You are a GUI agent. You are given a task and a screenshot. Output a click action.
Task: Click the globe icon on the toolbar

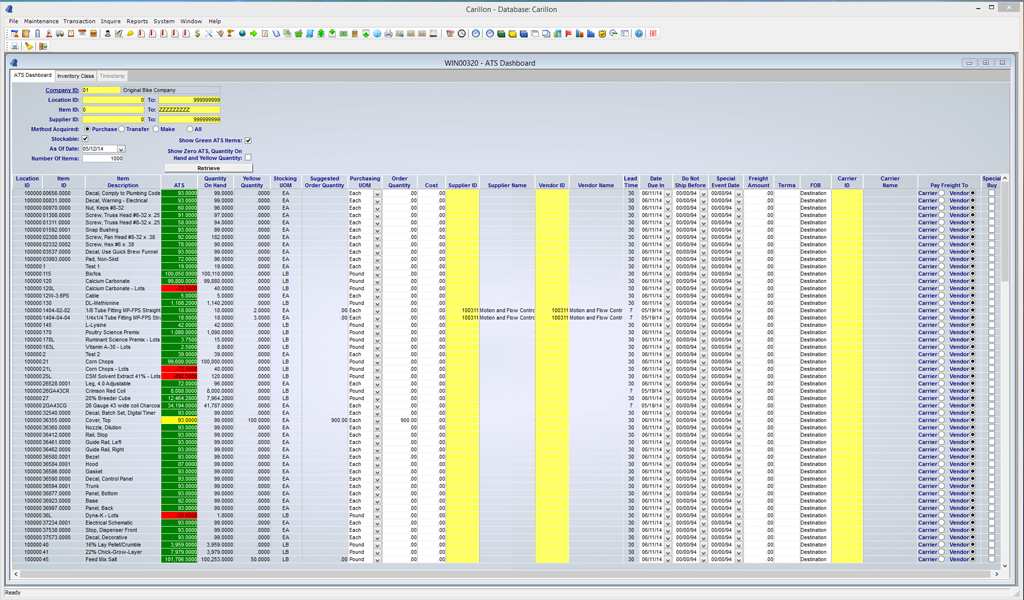pyautogui.click(x=241, y=34)
